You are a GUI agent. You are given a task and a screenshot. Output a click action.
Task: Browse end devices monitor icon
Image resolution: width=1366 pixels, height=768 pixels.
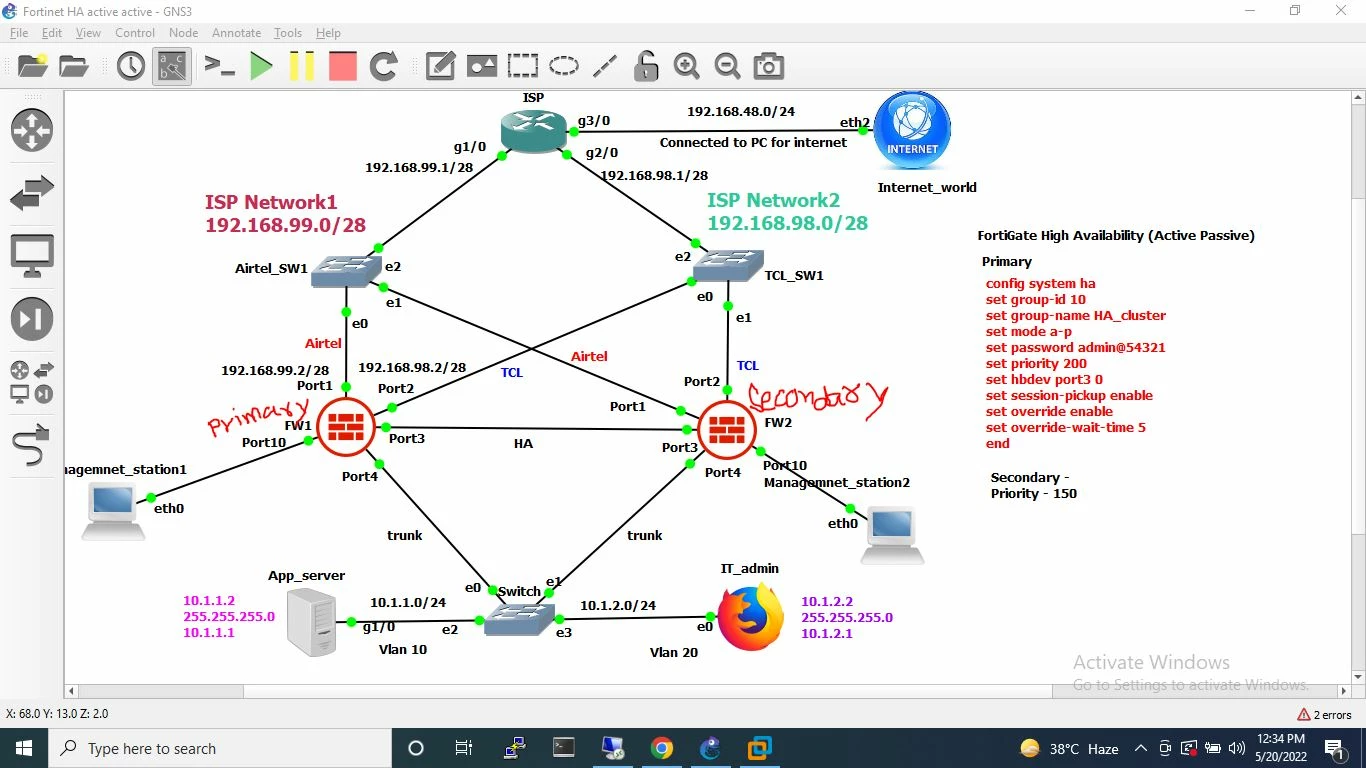[32, 256]
